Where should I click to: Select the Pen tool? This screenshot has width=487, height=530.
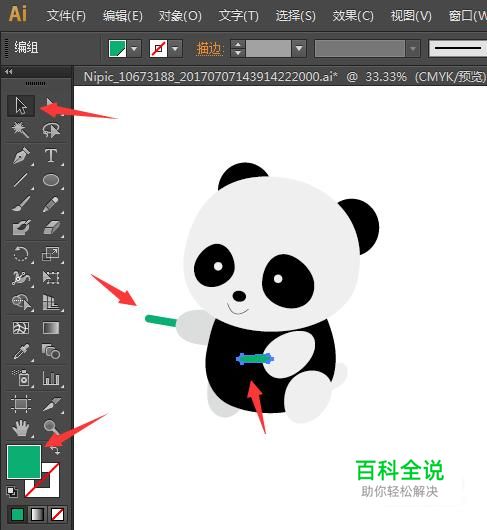click(21, 156)
